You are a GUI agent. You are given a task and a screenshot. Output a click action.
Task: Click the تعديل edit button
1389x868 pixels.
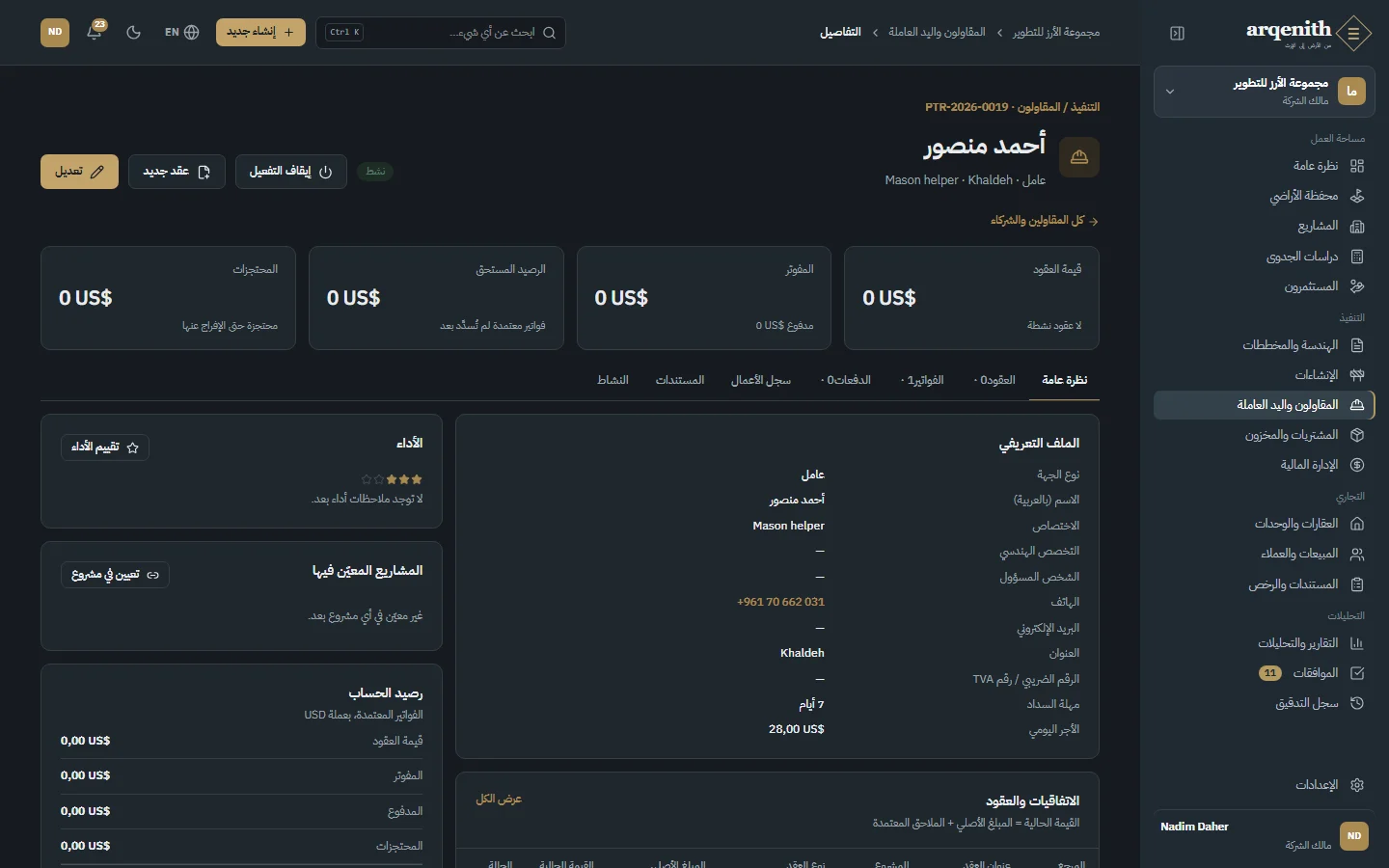79,172
